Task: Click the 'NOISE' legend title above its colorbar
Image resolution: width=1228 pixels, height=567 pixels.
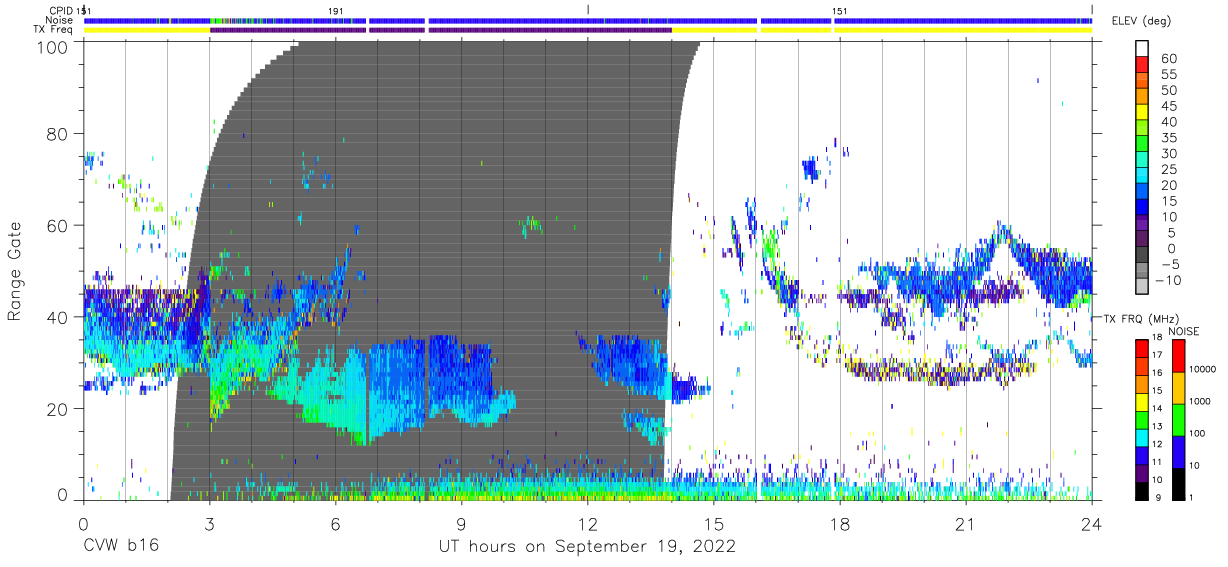Action: pos(1182,331)
